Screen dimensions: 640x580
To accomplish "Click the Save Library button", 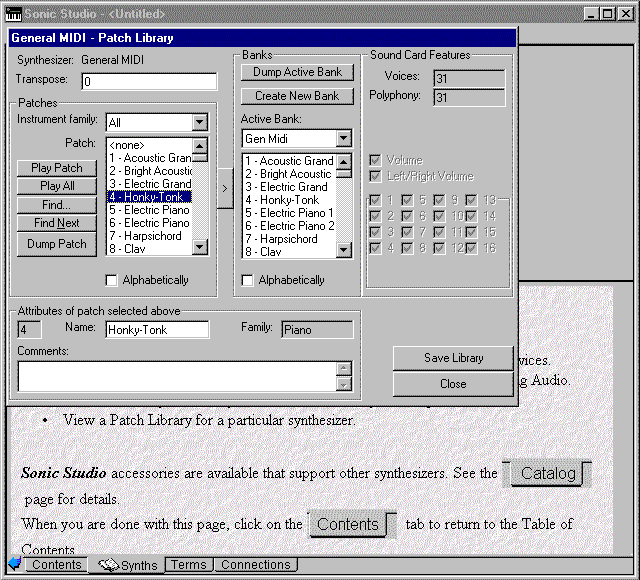I will 453,358.
